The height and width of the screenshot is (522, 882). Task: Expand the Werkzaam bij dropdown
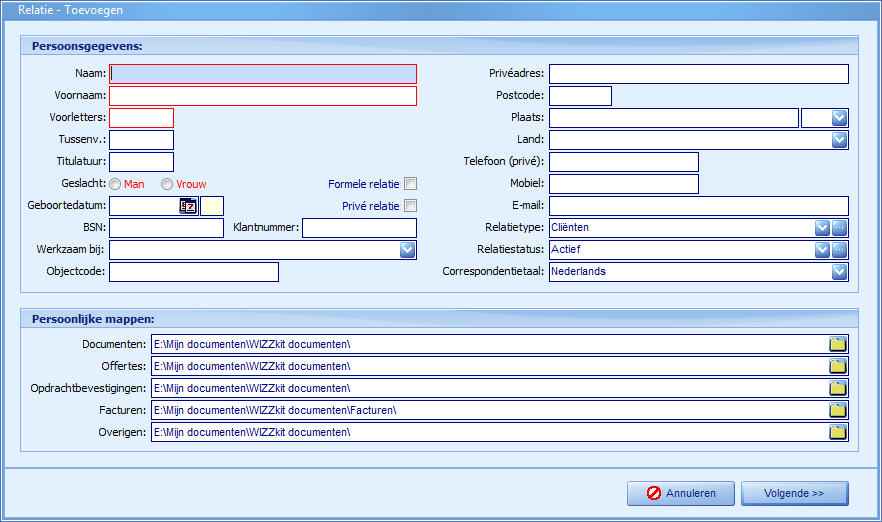[x=407, y=250]
